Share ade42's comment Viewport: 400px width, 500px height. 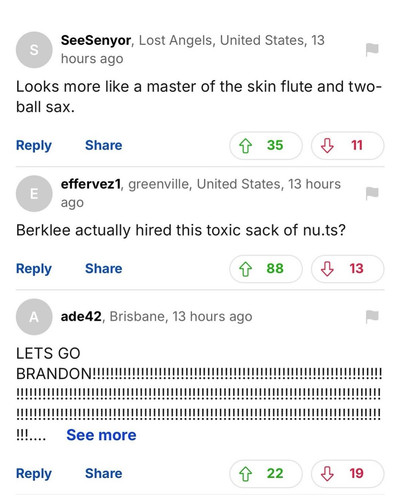point(104,473)
